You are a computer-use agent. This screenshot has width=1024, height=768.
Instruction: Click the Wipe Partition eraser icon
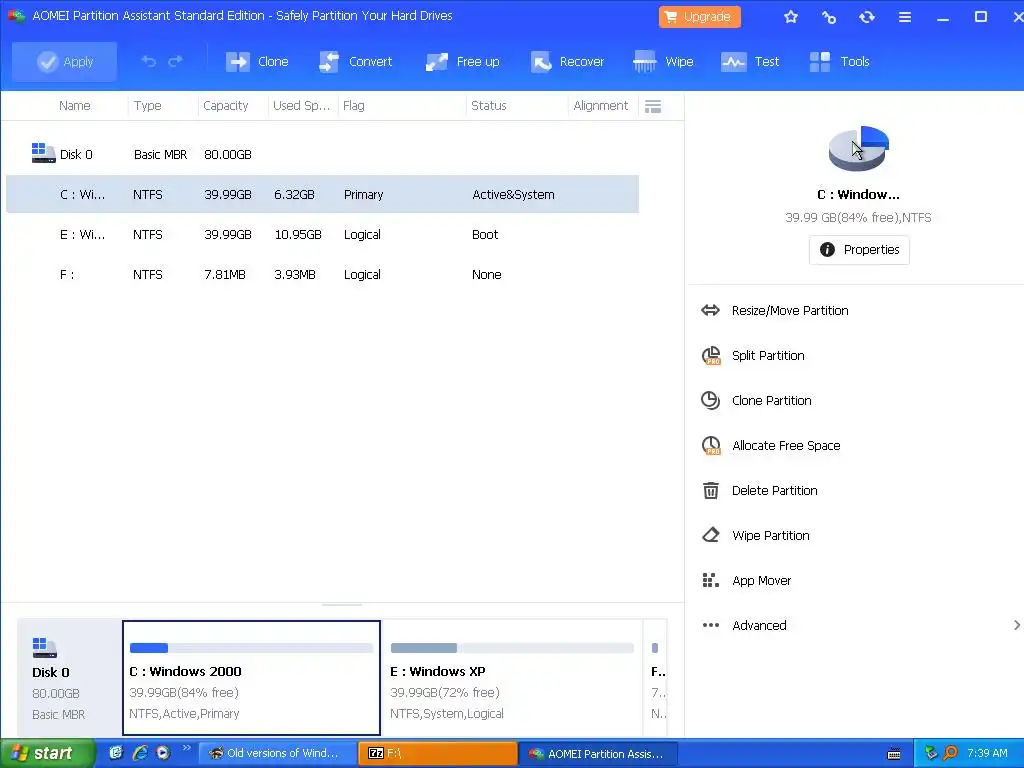point(711,535)
